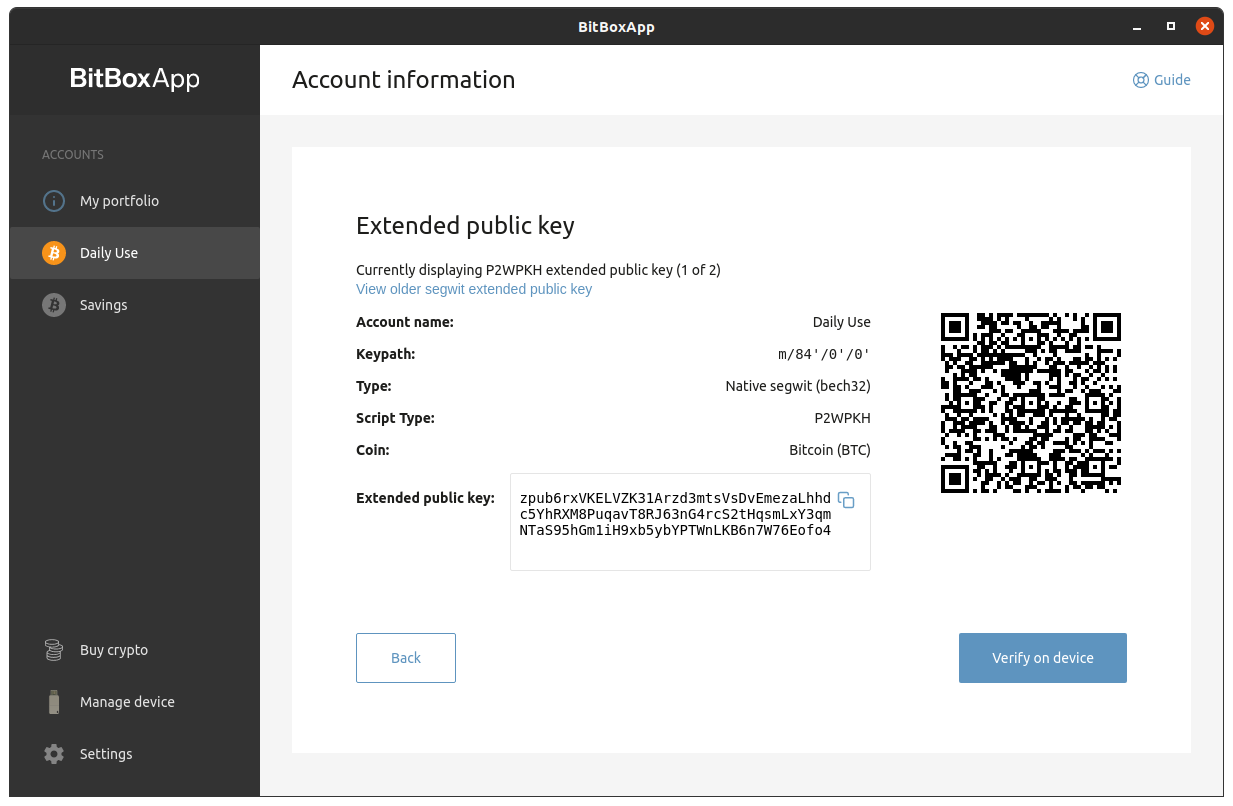The height and width of the screenshot is (806, 1233).
Task: Click the Keypath: field label
Action: click(x=386, y=354)
